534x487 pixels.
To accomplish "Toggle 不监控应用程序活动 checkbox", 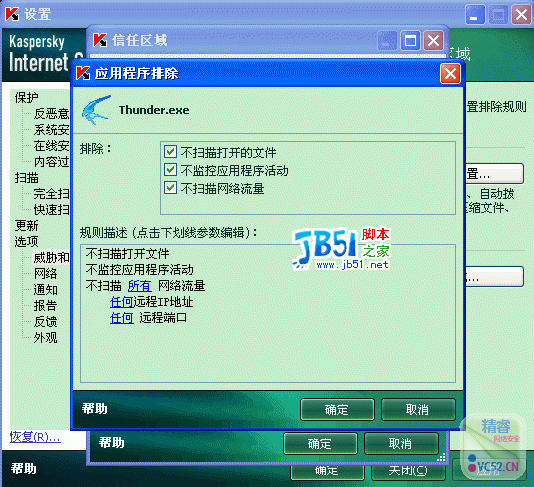I will [170, 170].
